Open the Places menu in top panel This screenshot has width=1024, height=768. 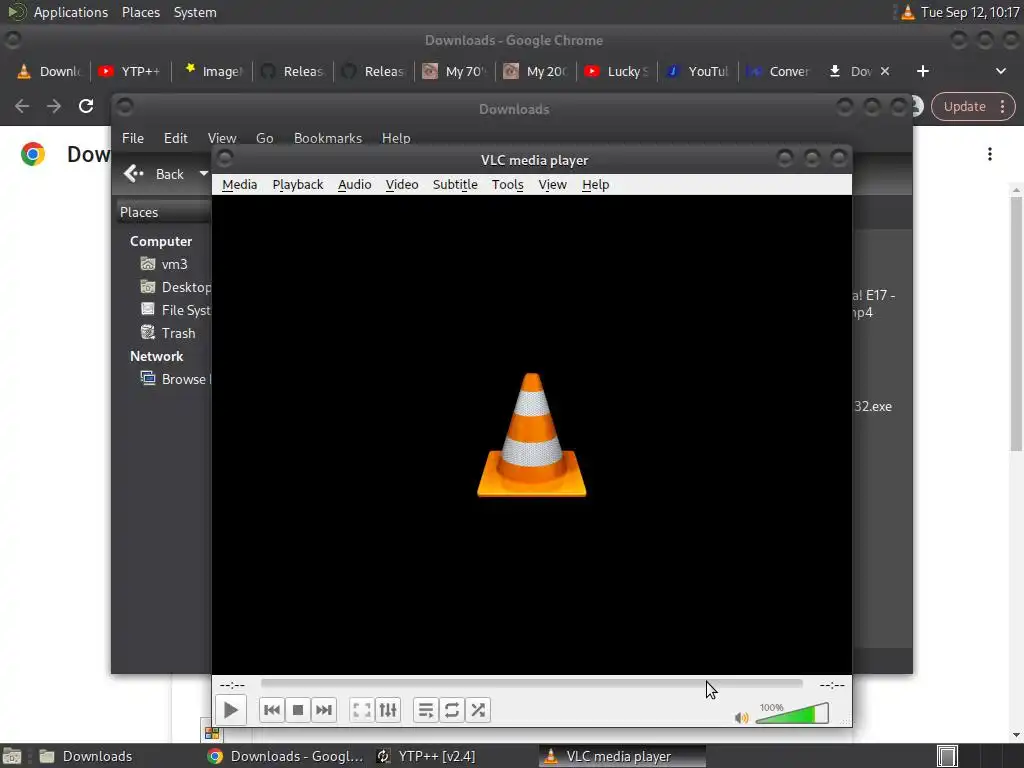tap(141, 12)
